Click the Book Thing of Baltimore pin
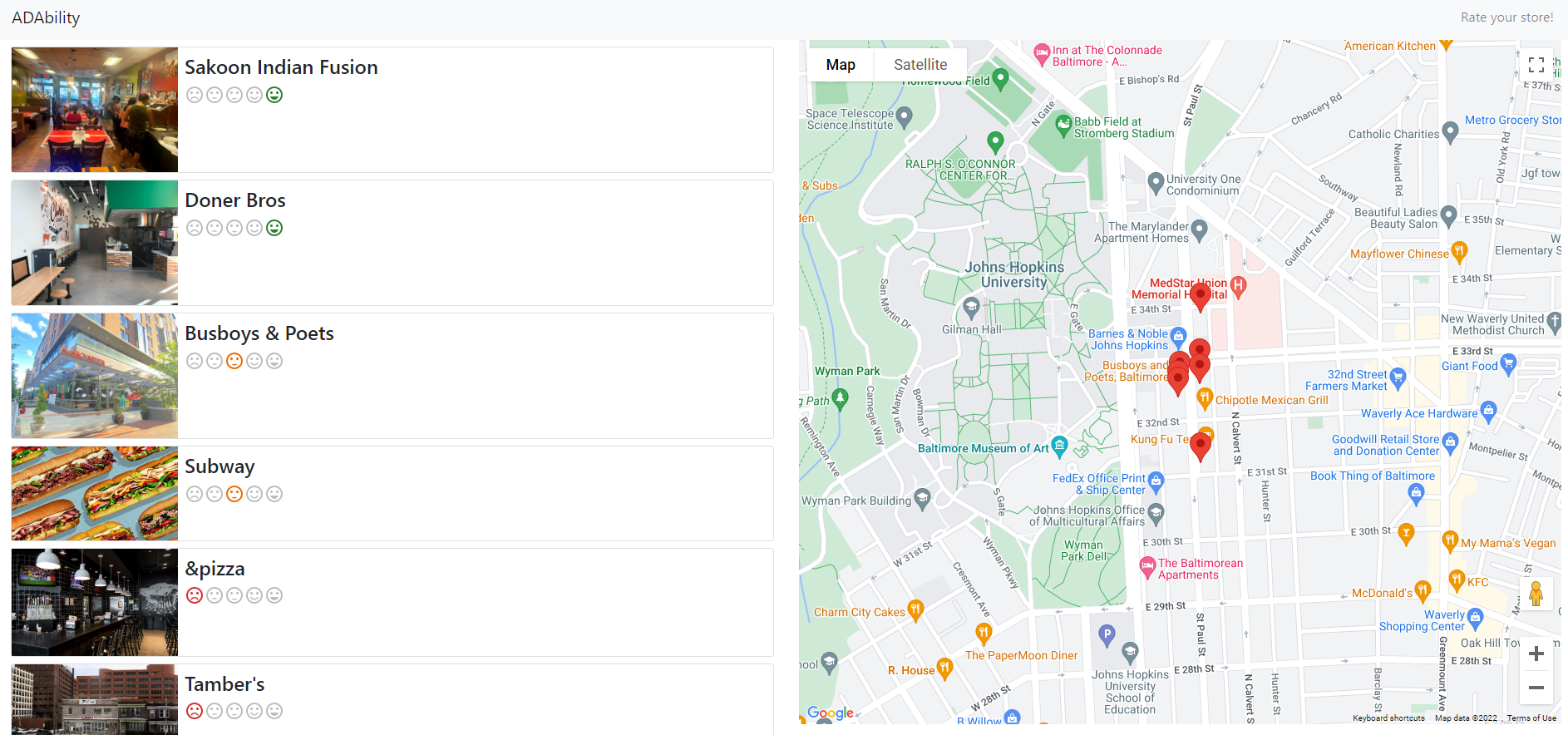The image size is (1568, 735). point(1417,495)
